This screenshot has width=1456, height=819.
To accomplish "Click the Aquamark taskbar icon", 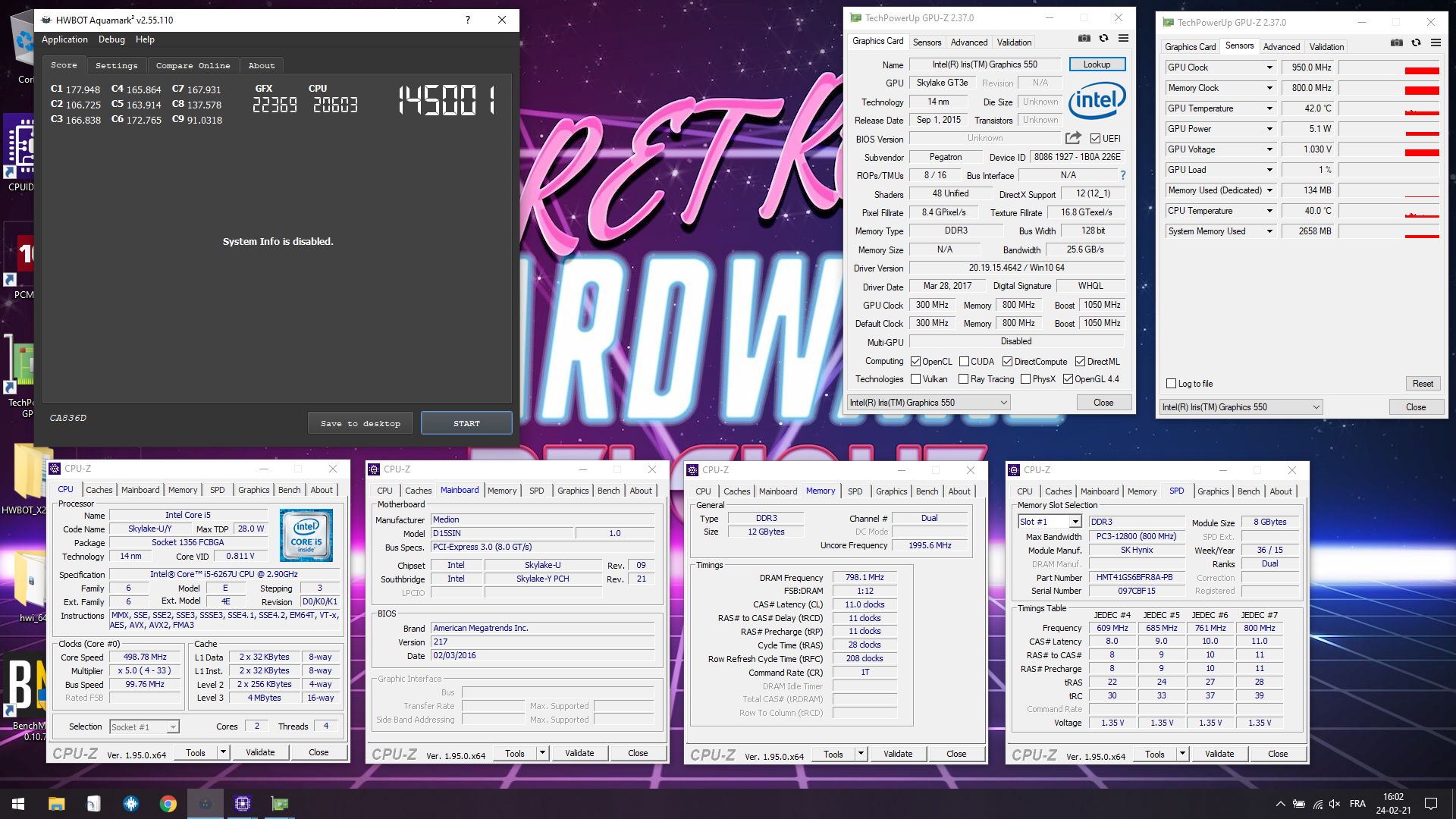I will pos(205,804).
